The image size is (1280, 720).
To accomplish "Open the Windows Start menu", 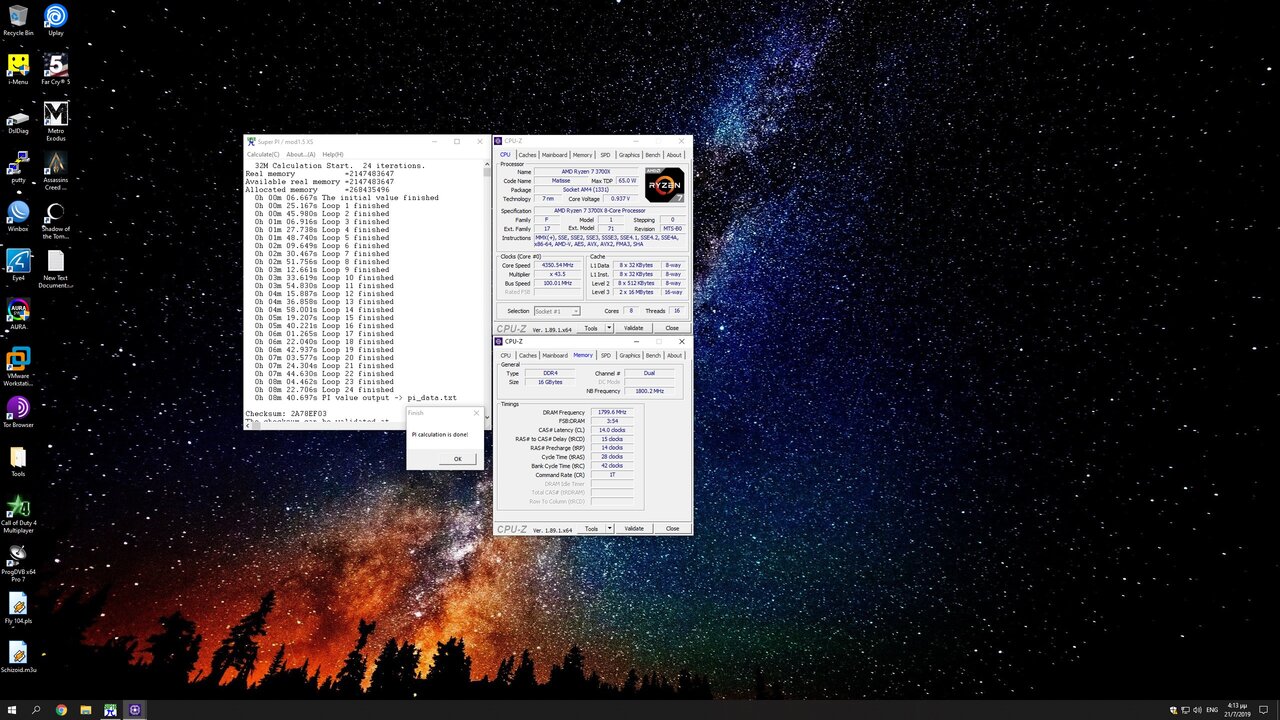I will [x=12, y=710].
